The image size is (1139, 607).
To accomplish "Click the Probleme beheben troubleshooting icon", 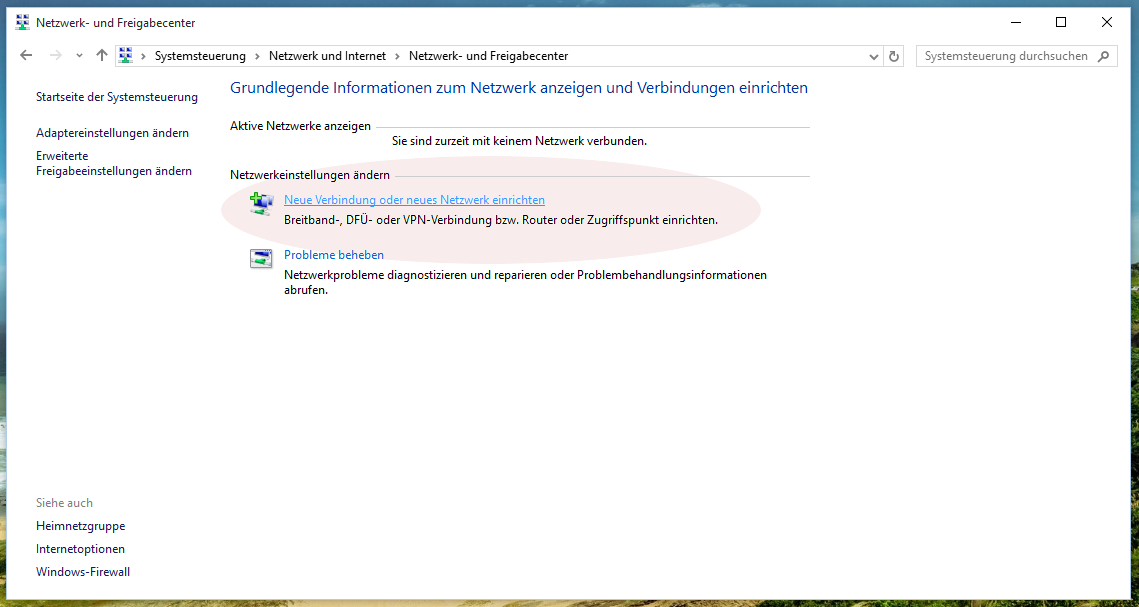I will pyautogui.click(x=260, y=259).
